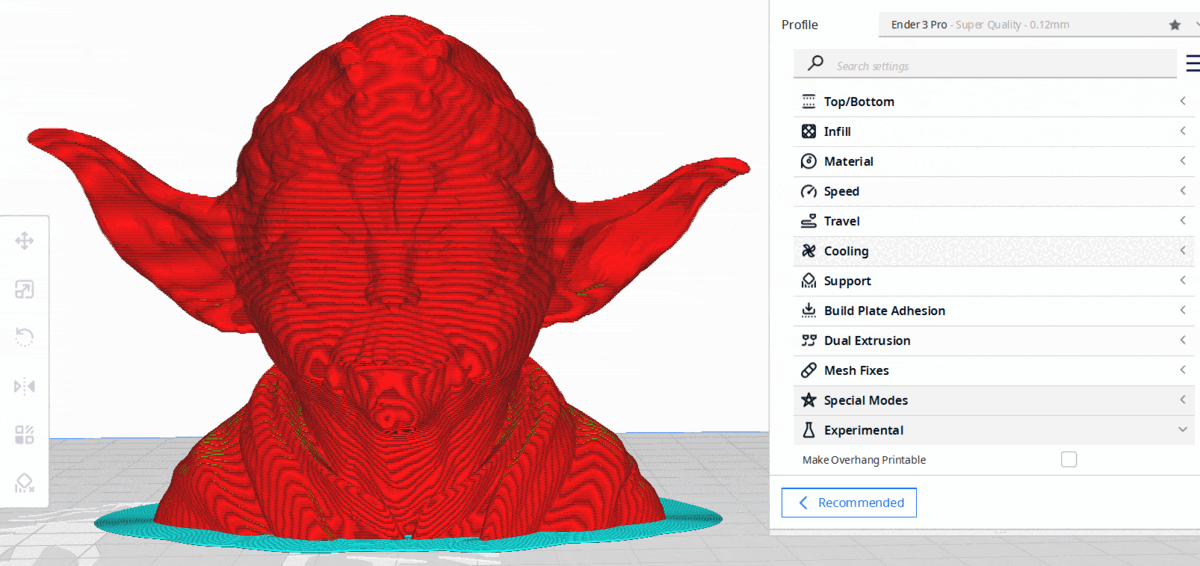Open the Per Model Settings tool
Viewport: 1200px width, 566px height.
click(25, 435)
